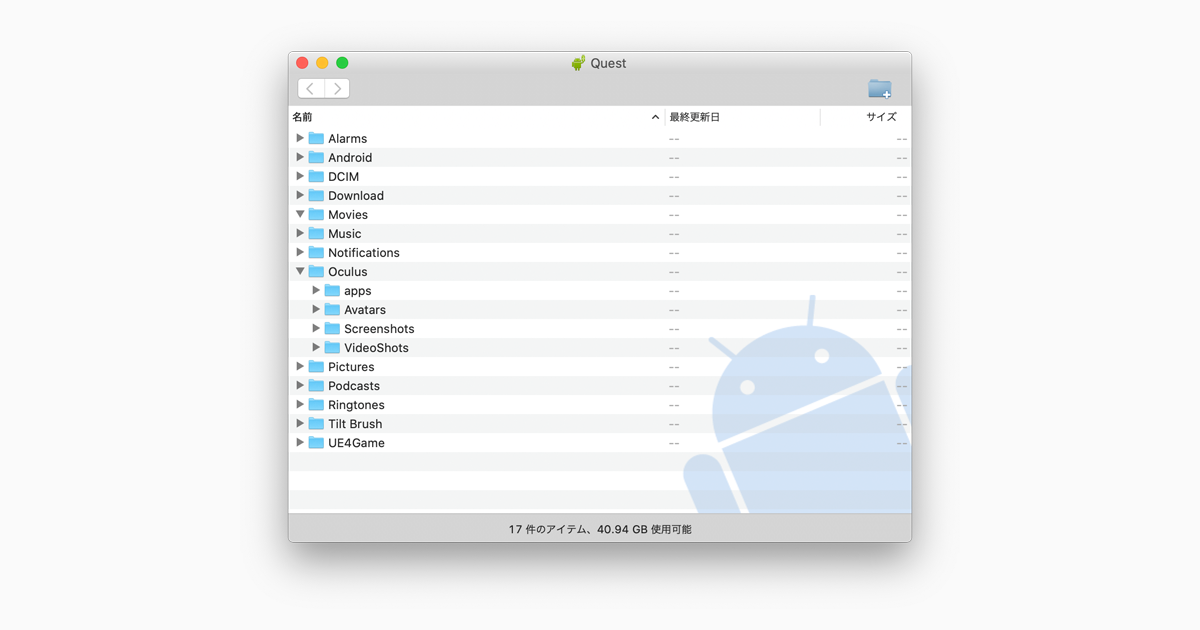Click the Tilt Brush folder icon
The height and width of the screenshot is (630, 1200).
[316, 423]
